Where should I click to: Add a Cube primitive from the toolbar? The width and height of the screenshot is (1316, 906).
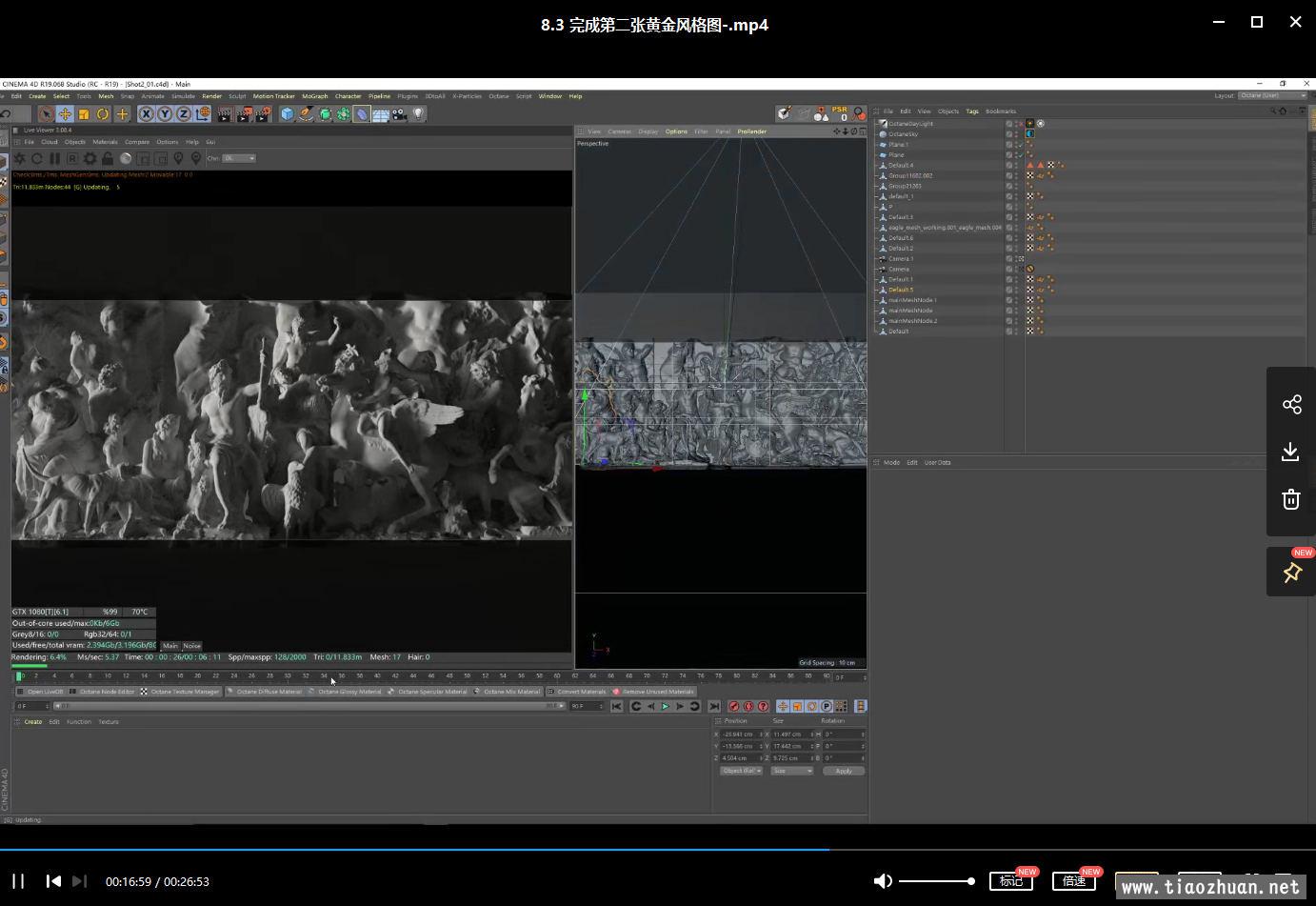tap(288, 113)
